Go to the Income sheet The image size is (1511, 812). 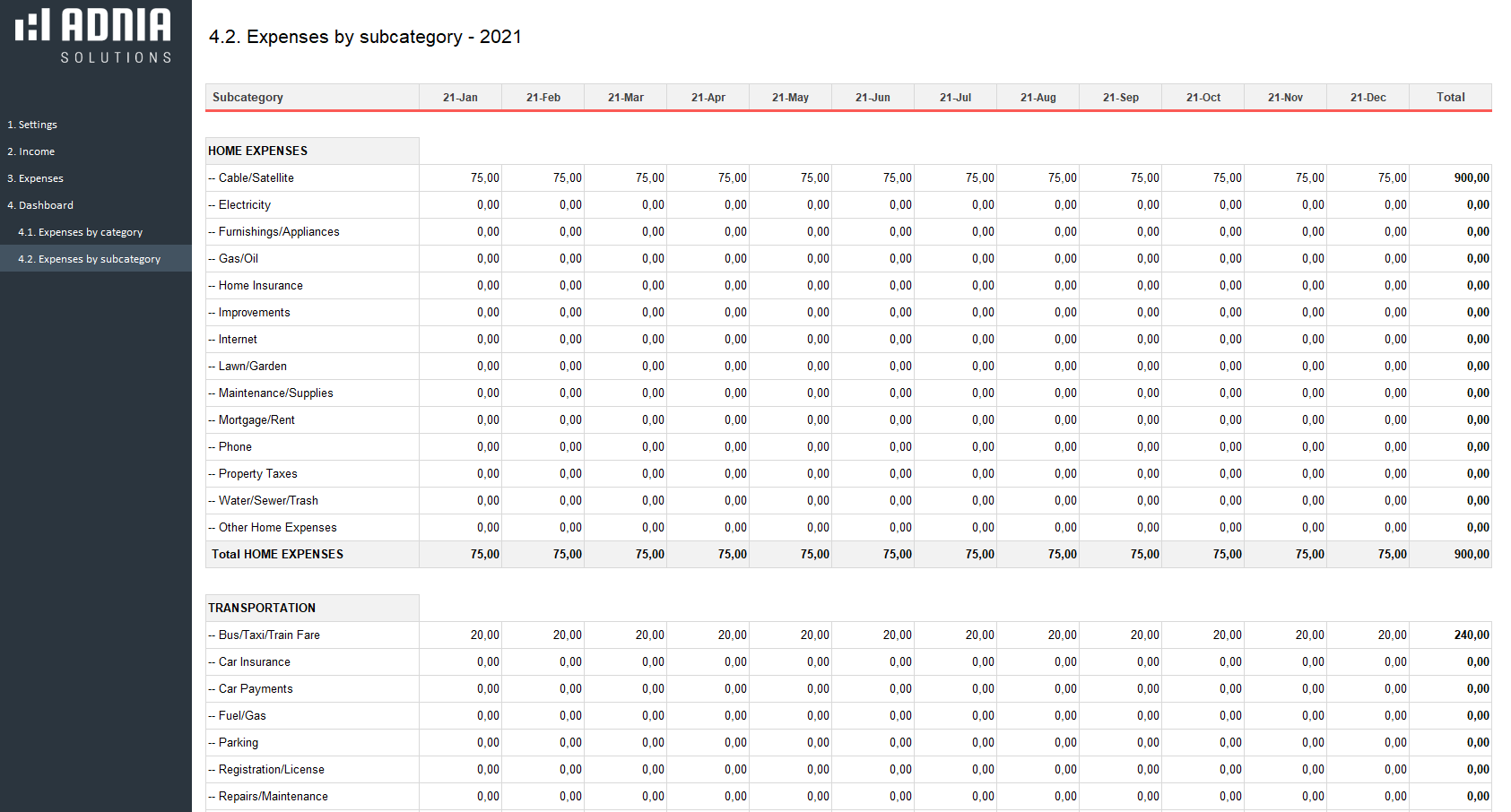[31, 151]
